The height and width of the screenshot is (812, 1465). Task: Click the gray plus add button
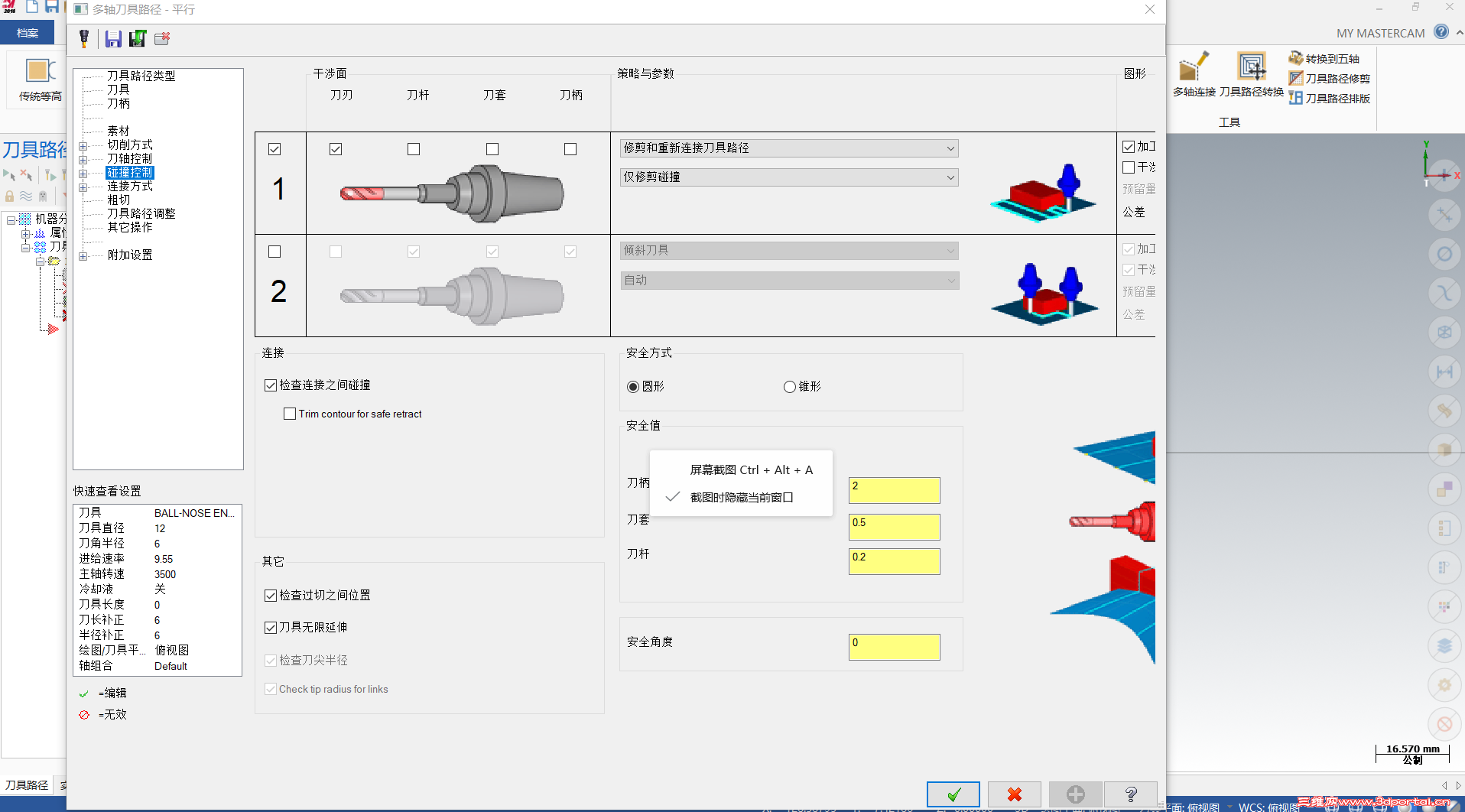point(1076,794)
